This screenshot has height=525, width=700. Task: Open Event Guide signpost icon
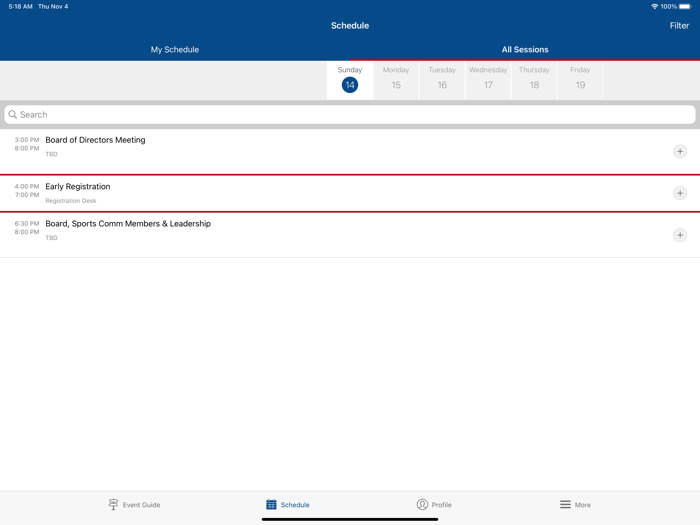click(x=113, y=505)
